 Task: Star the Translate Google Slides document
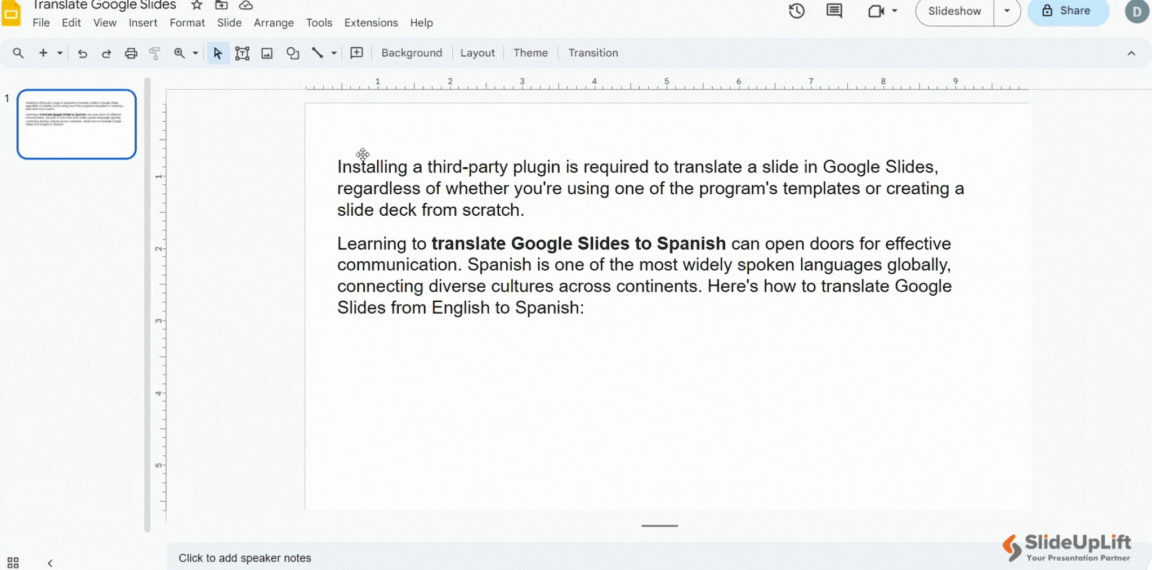196,5
